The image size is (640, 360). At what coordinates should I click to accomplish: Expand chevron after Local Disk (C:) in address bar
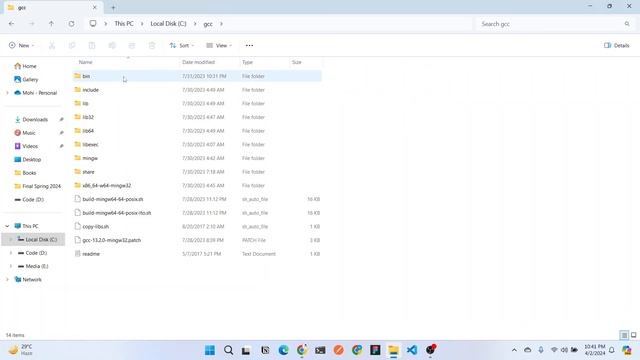pos(195,24)
